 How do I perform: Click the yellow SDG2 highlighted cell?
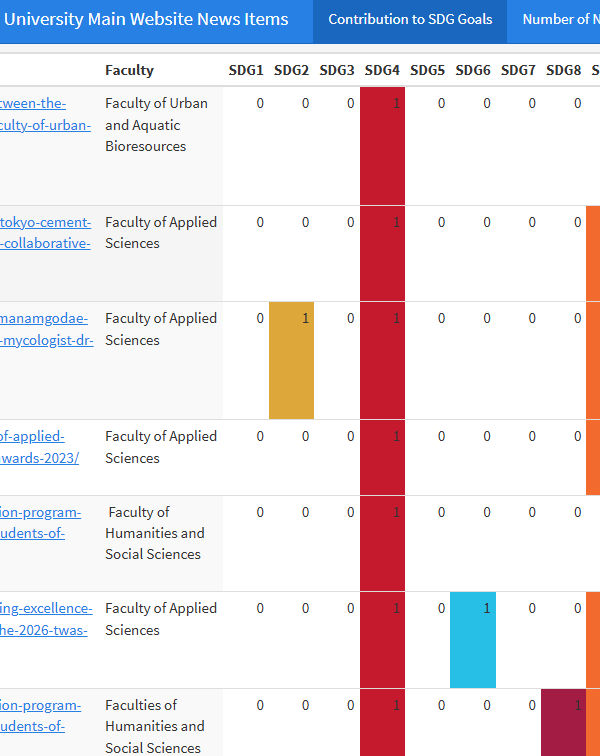291,360
